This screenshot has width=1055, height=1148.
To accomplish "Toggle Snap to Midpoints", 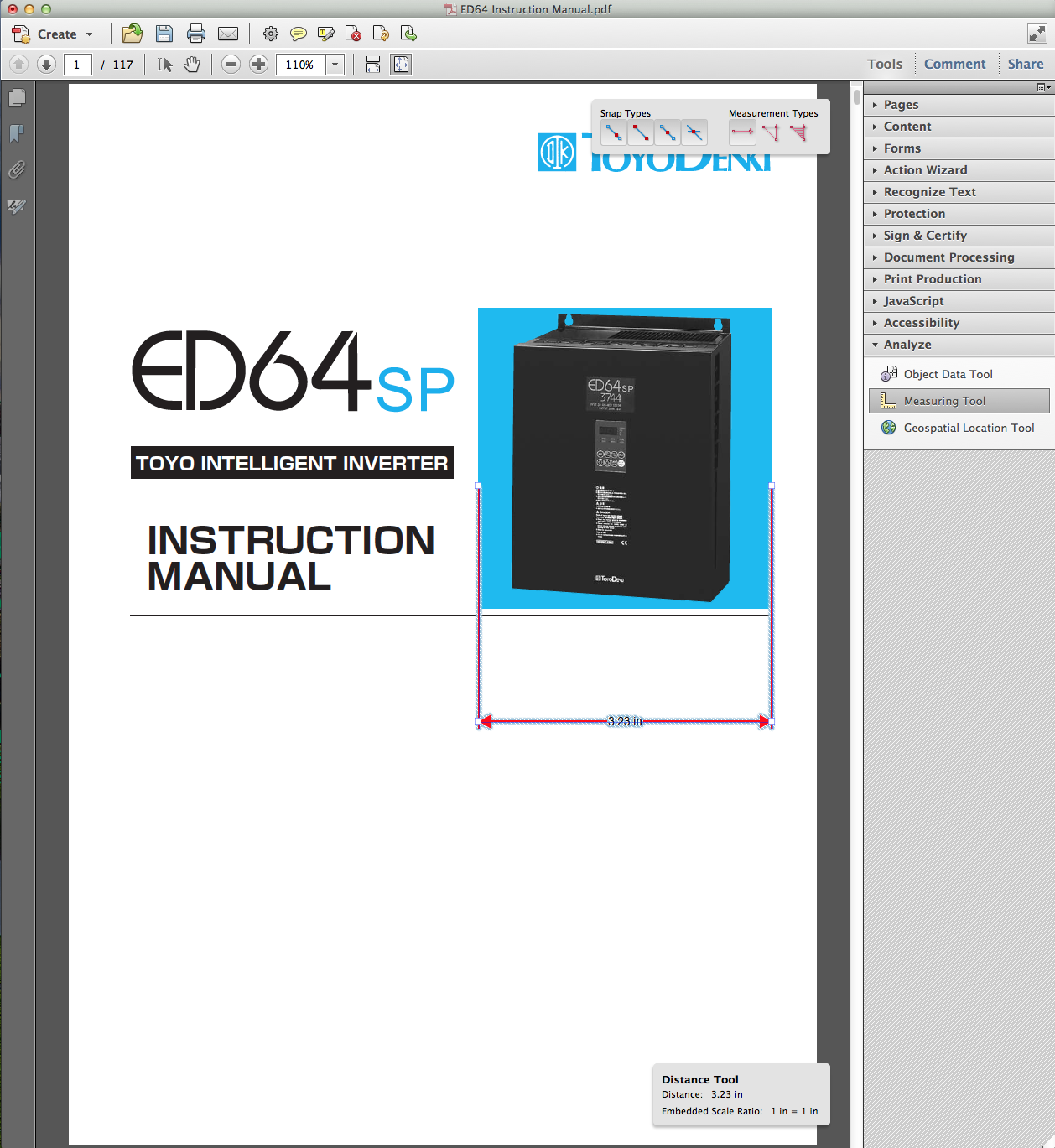I will (x=668, y=132).
